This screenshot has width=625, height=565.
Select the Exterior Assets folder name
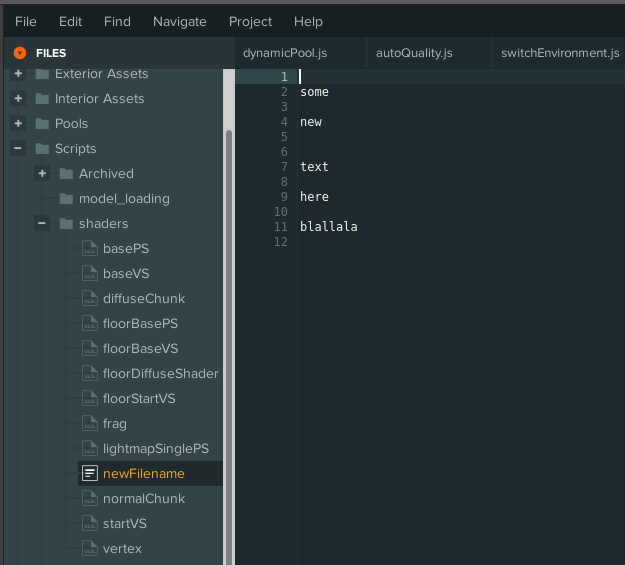[x=102, y=74]
